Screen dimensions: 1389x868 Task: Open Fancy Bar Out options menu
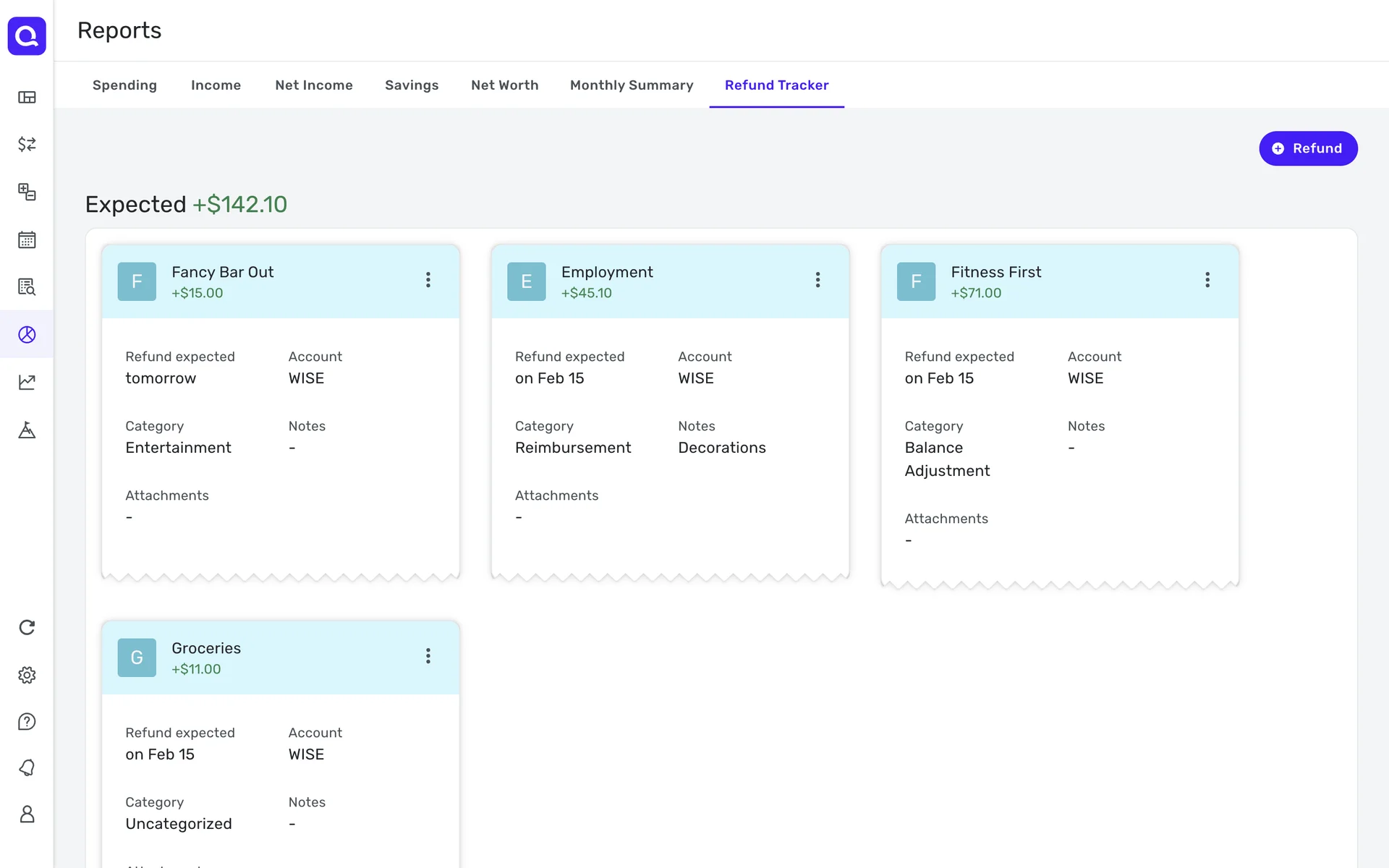click(x=428, y=280)
